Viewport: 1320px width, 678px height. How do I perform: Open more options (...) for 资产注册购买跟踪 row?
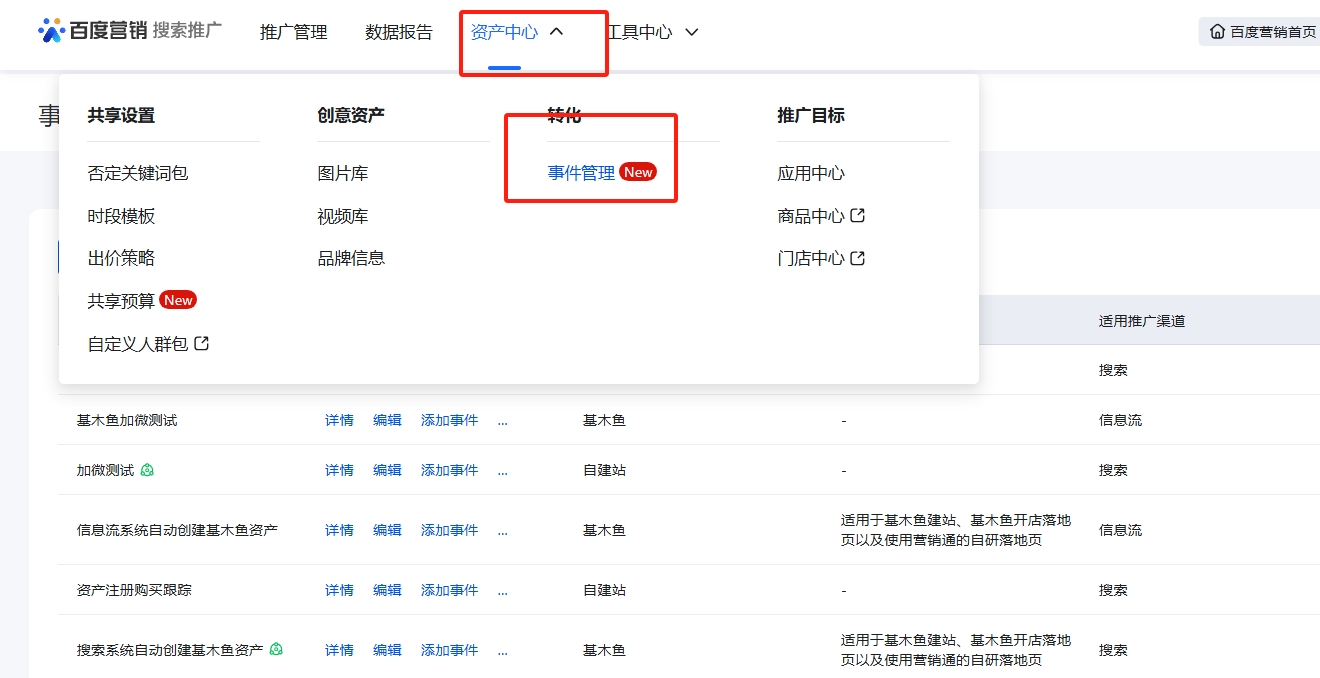click(x=502, y=591)
